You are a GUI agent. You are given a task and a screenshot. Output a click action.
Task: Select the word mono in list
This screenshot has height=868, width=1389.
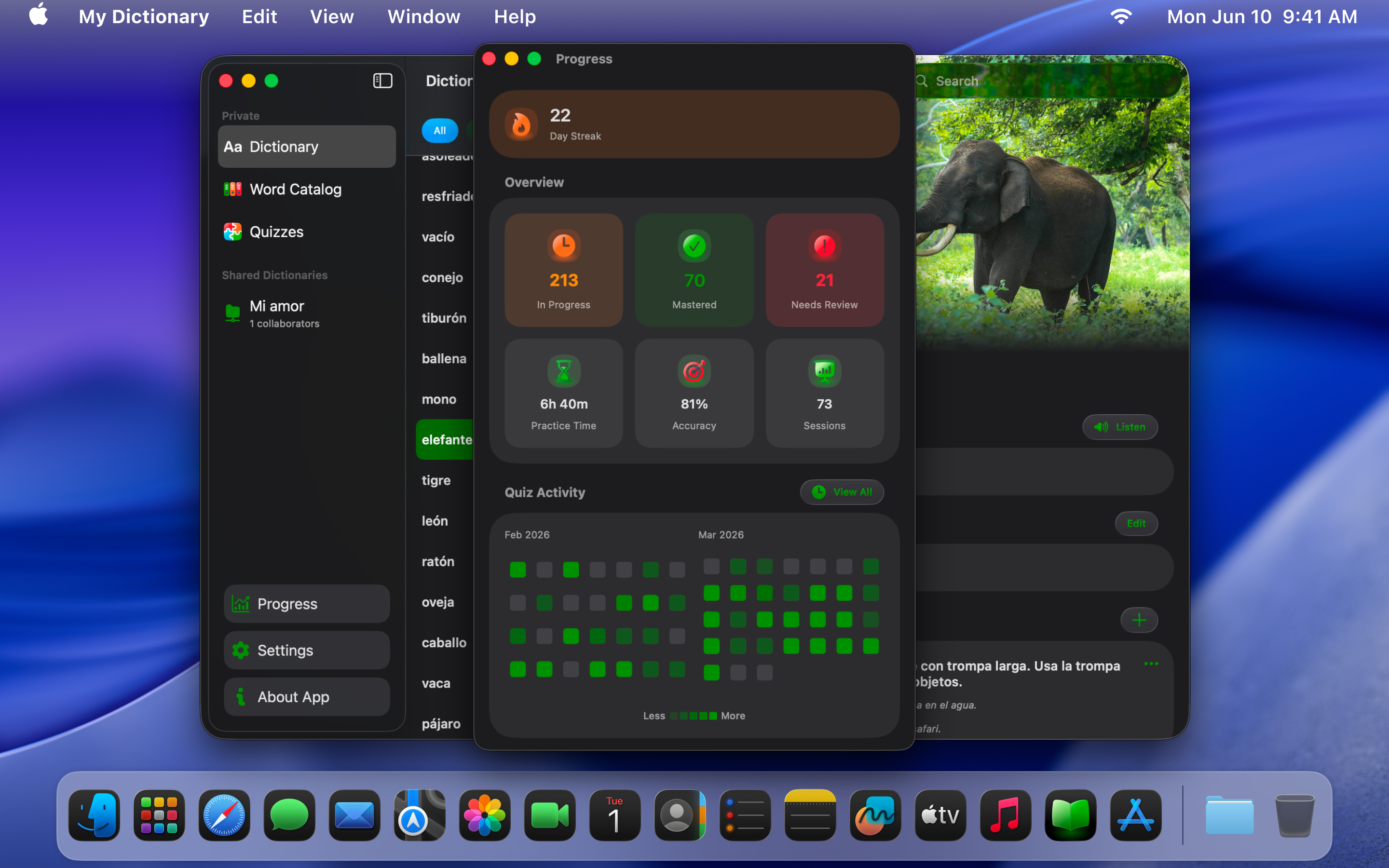[439, 399]
